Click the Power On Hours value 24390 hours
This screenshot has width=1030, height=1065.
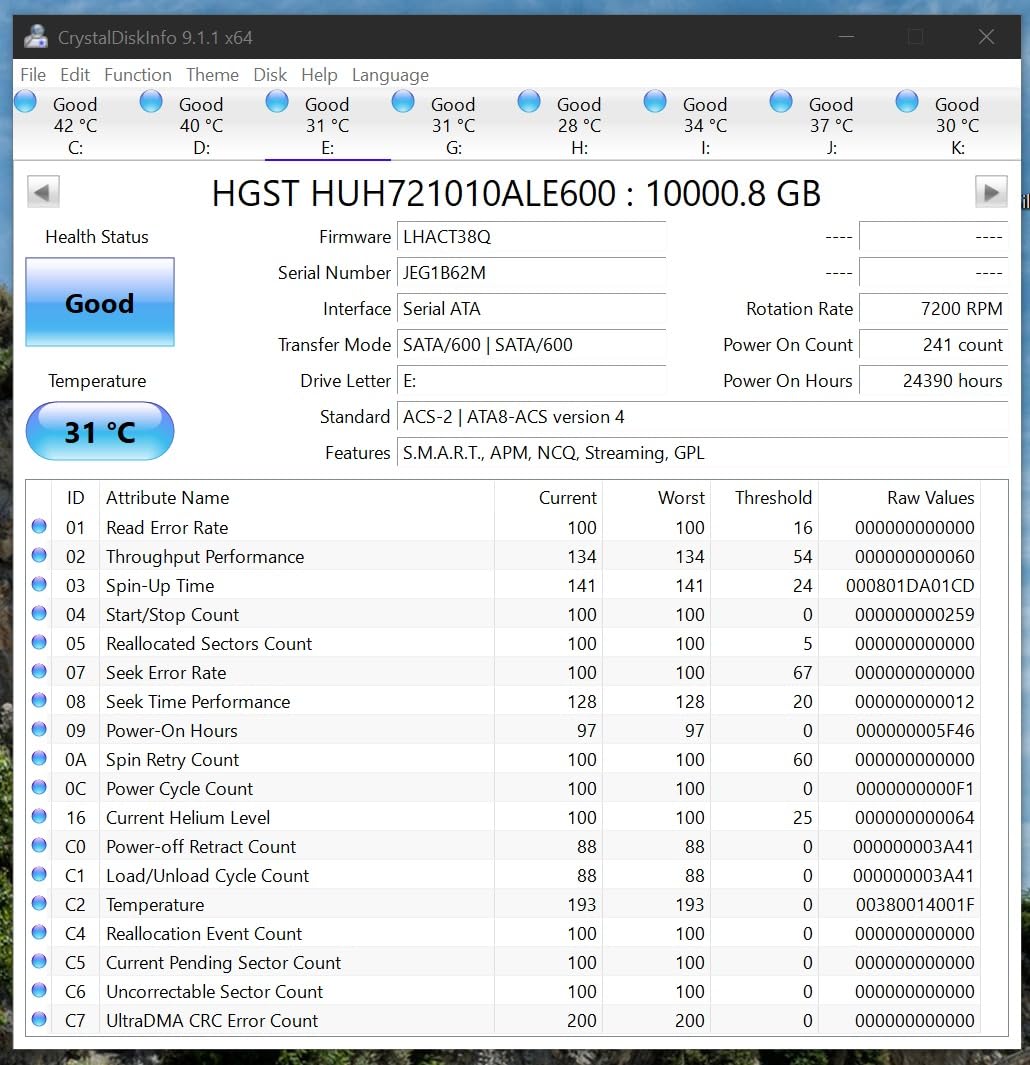[x=934, y=380]
